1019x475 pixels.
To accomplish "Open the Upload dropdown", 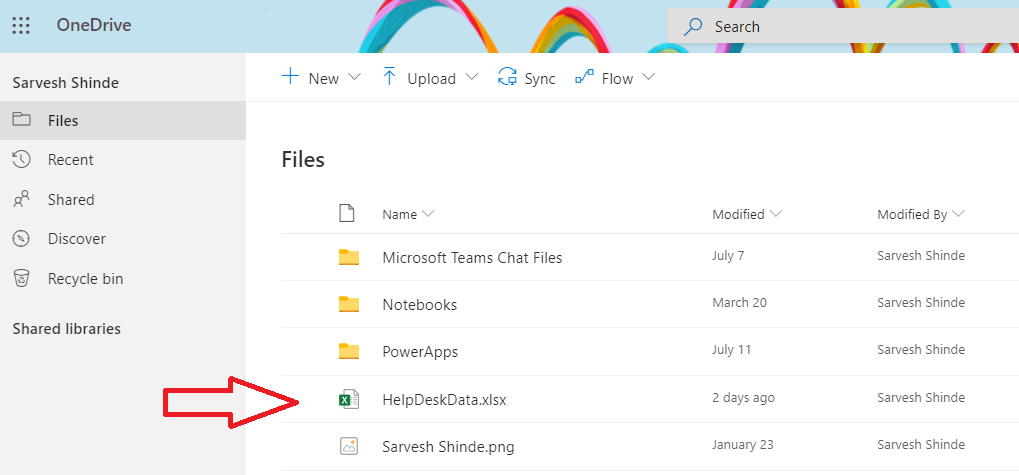I will [431, 78].
